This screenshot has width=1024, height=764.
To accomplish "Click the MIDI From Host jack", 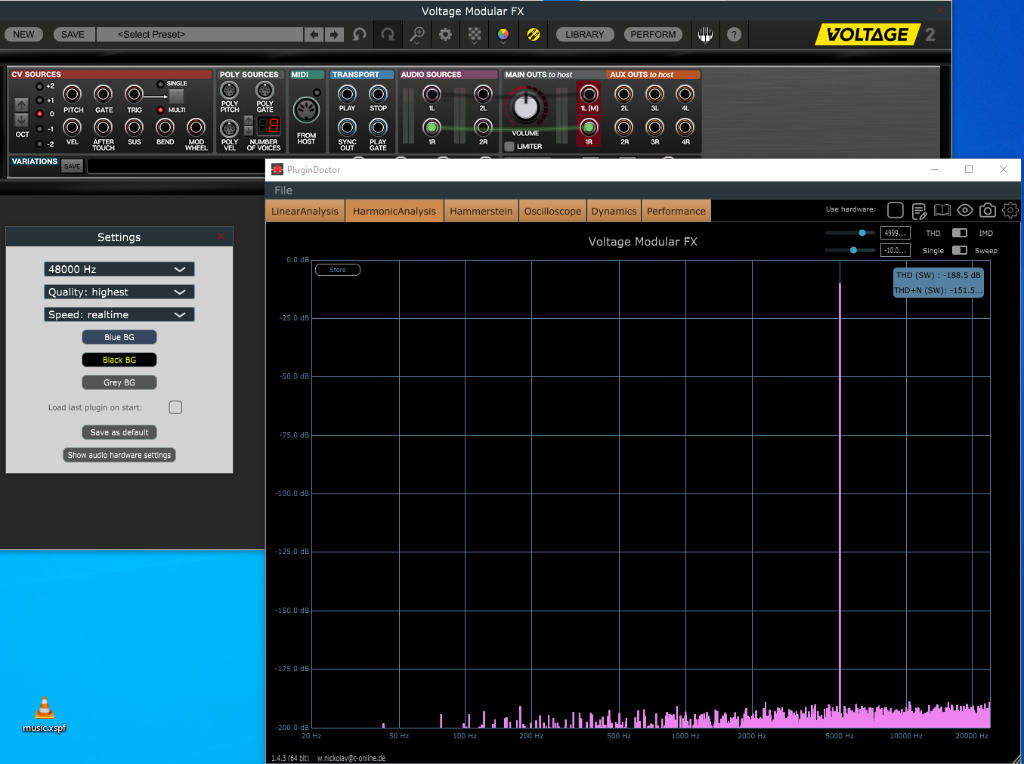I will (306, 110).
